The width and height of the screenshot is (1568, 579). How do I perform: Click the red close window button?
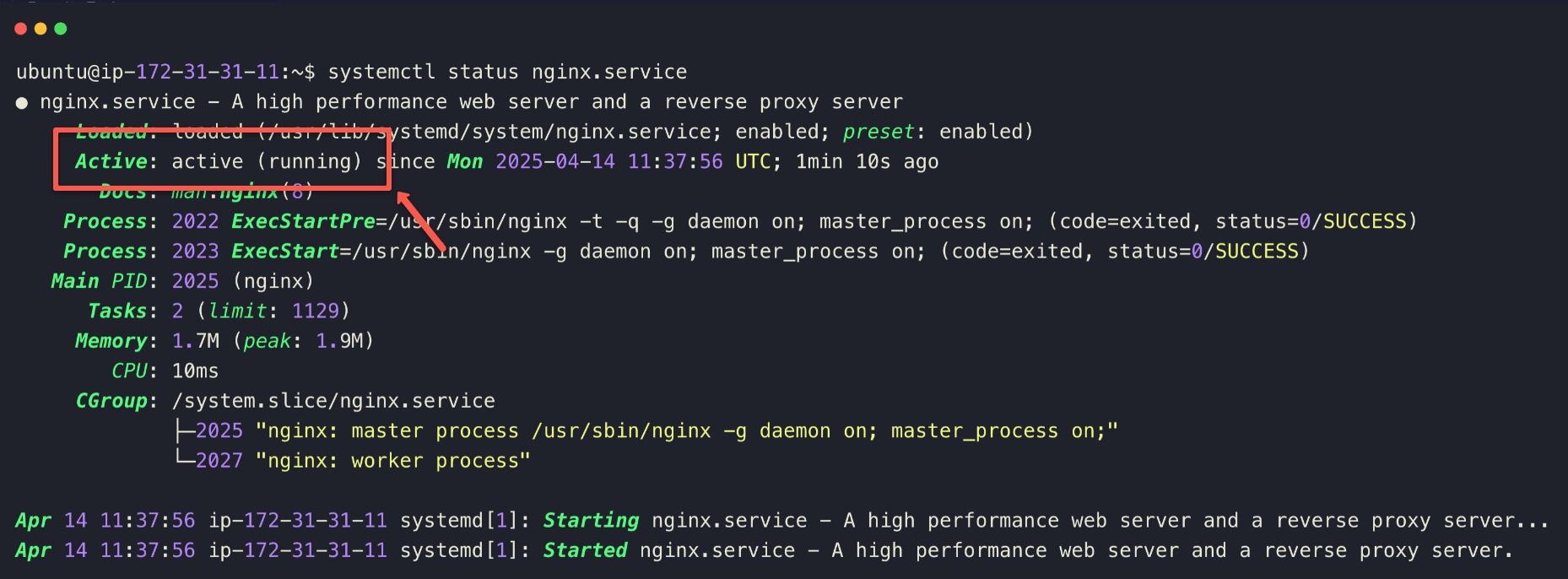pos(21,29)
